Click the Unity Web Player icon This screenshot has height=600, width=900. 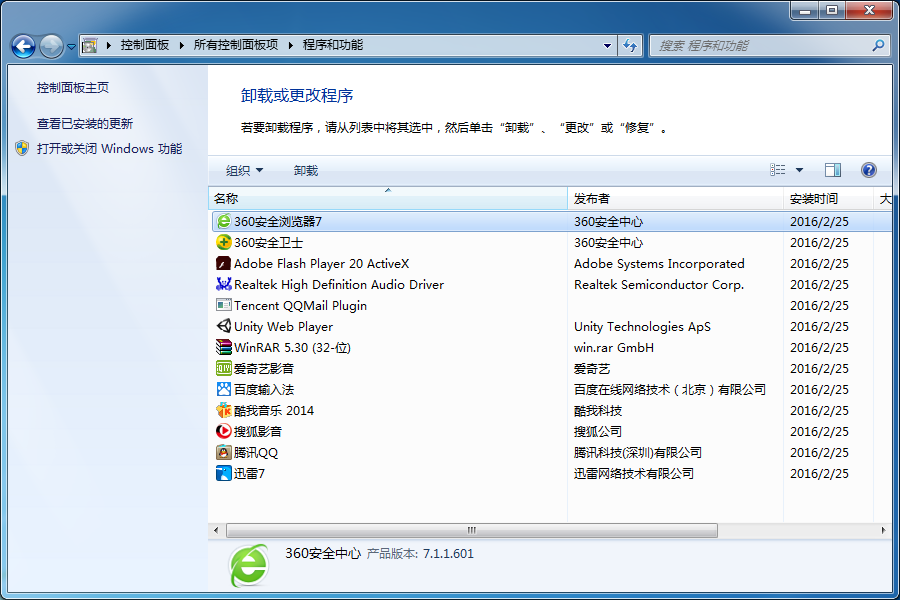224,326
